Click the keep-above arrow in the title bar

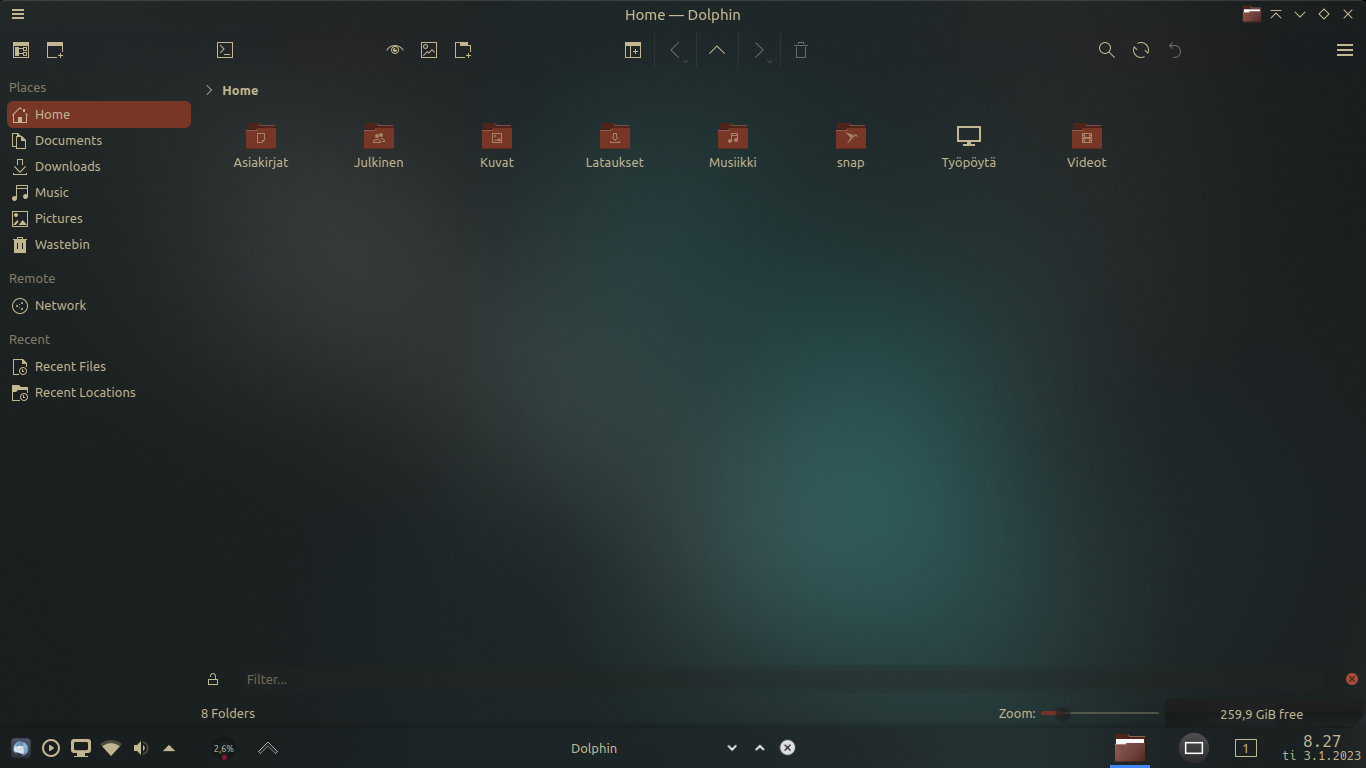(x=1276, y=14)
